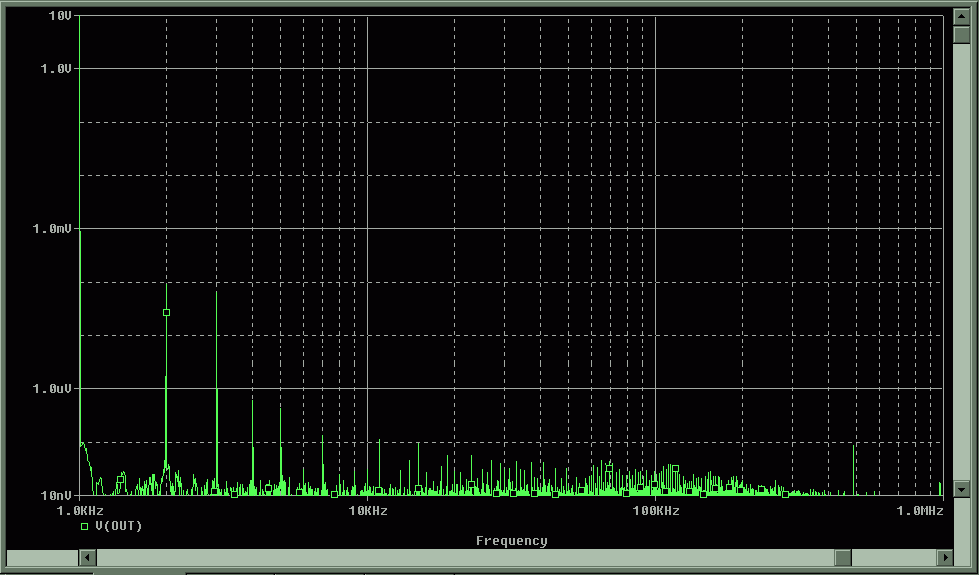This screenshot has height=575, width=979.
Task: Click the 10V y-axis label
Action: click(x=59, y=16)
